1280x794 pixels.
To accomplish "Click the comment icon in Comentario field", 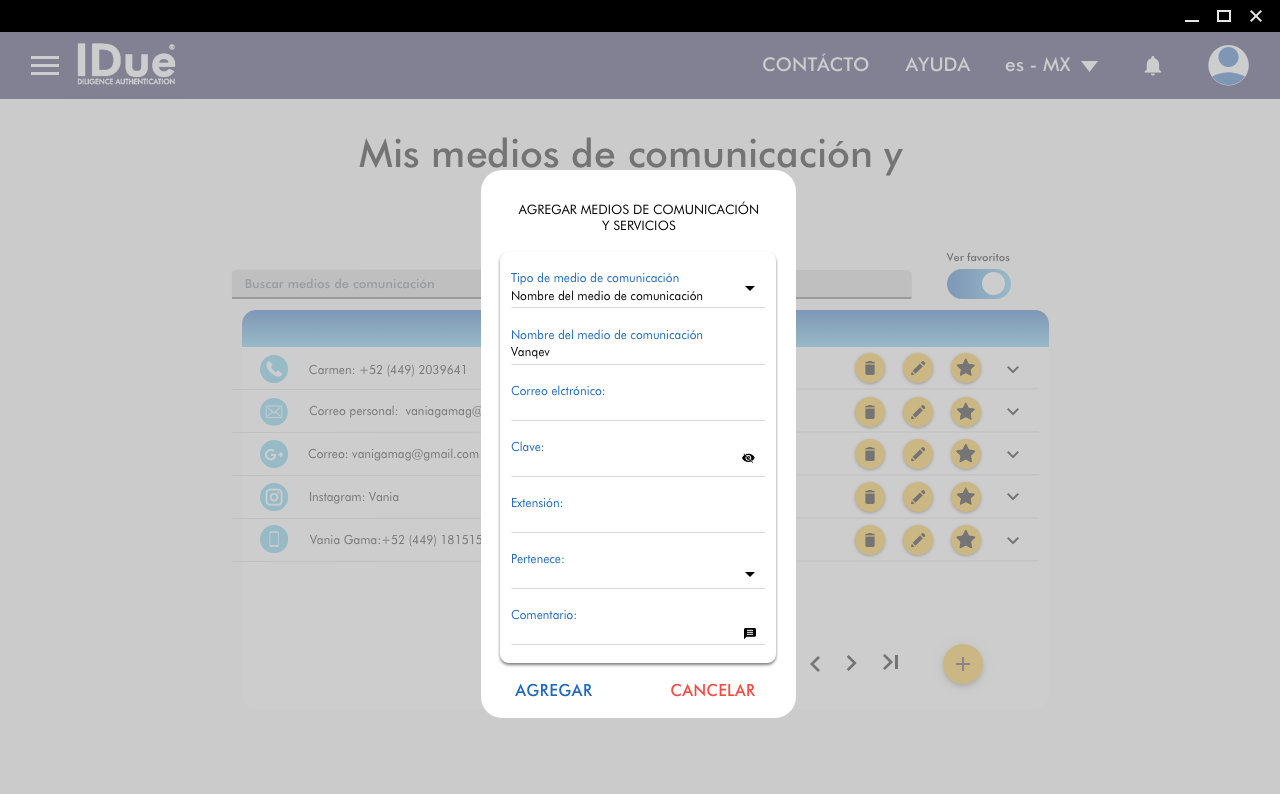I will 749,633.
